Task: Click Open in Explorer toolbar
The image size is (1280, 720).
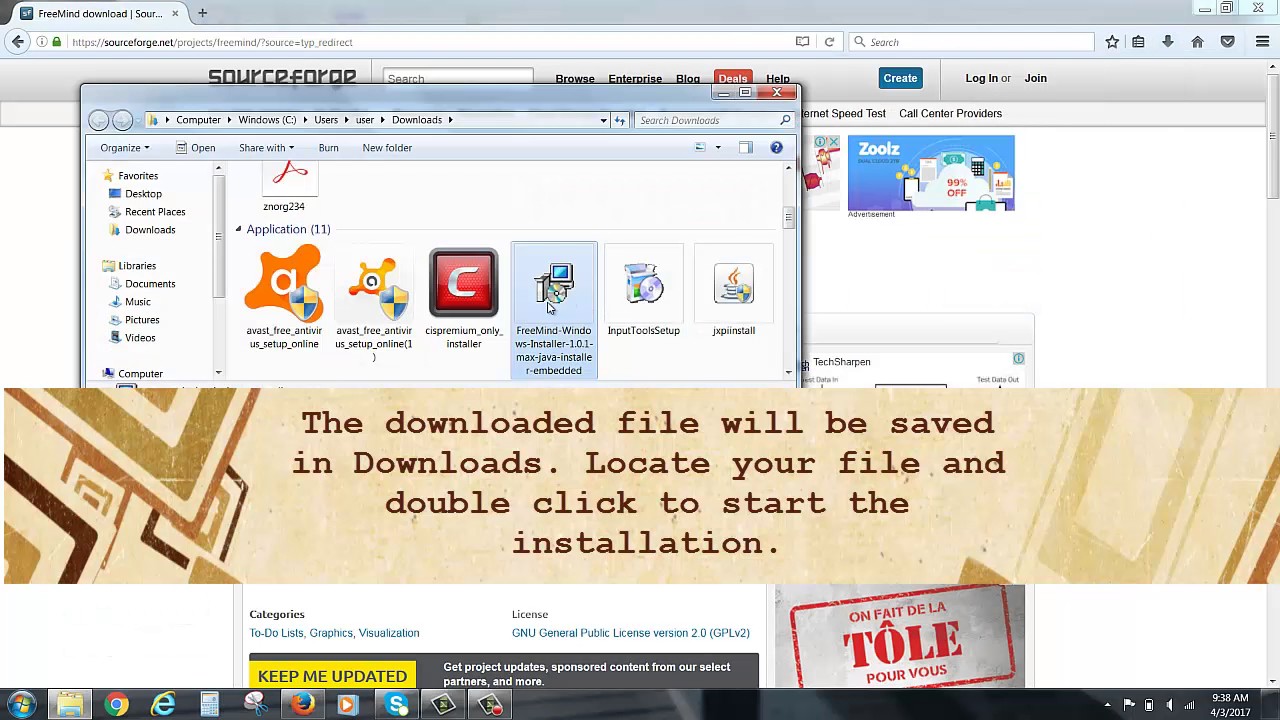Action: 195,148
